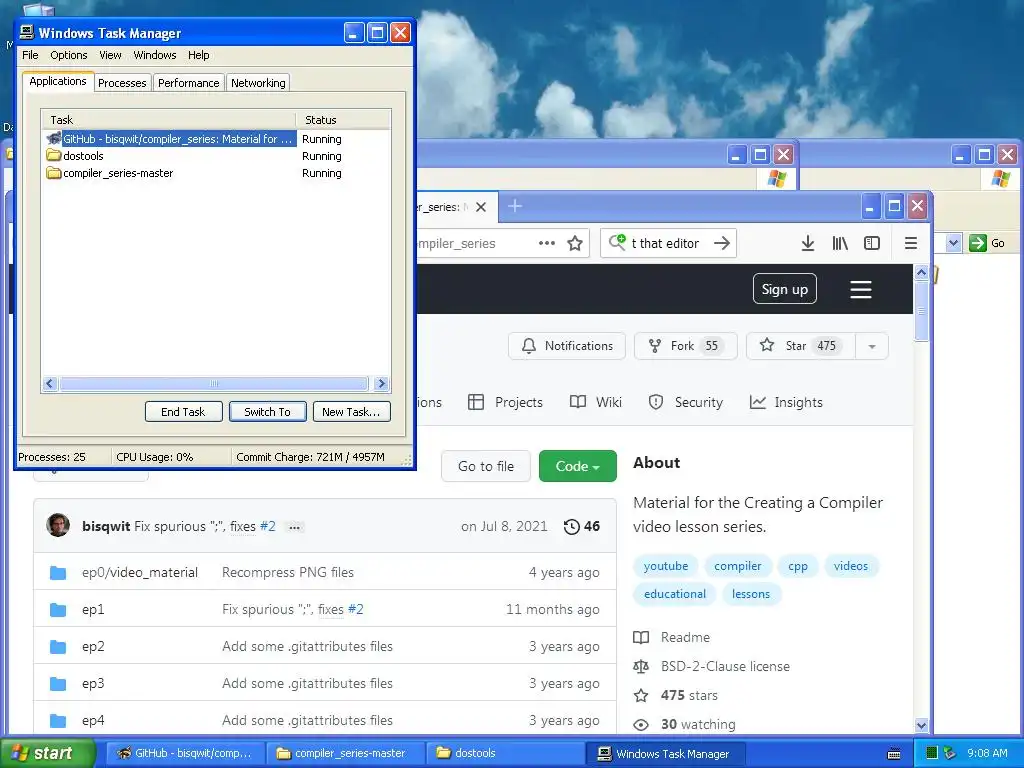Open the BSD-2-Clause license link

coord(726,667)
